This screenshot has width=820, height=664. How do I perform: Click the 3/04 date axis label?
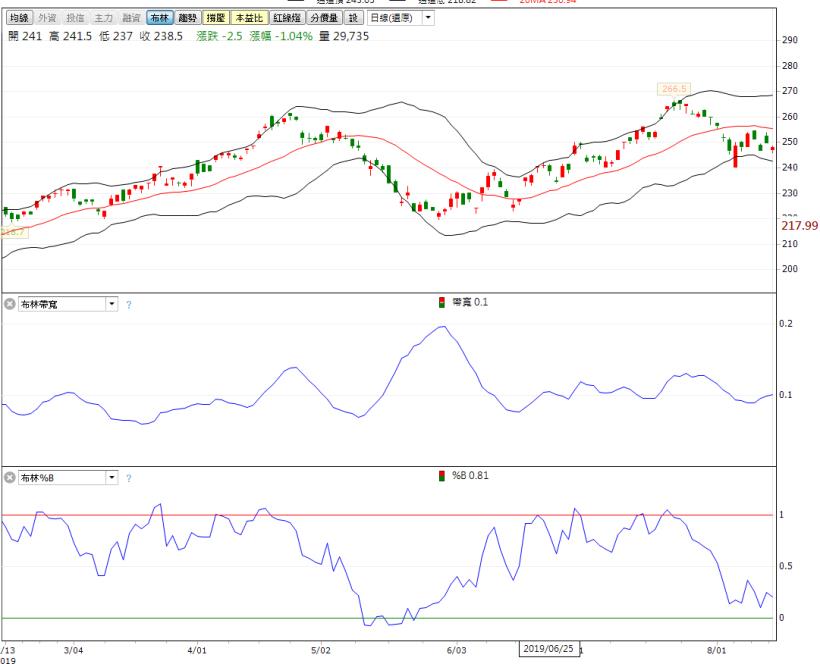73,650
